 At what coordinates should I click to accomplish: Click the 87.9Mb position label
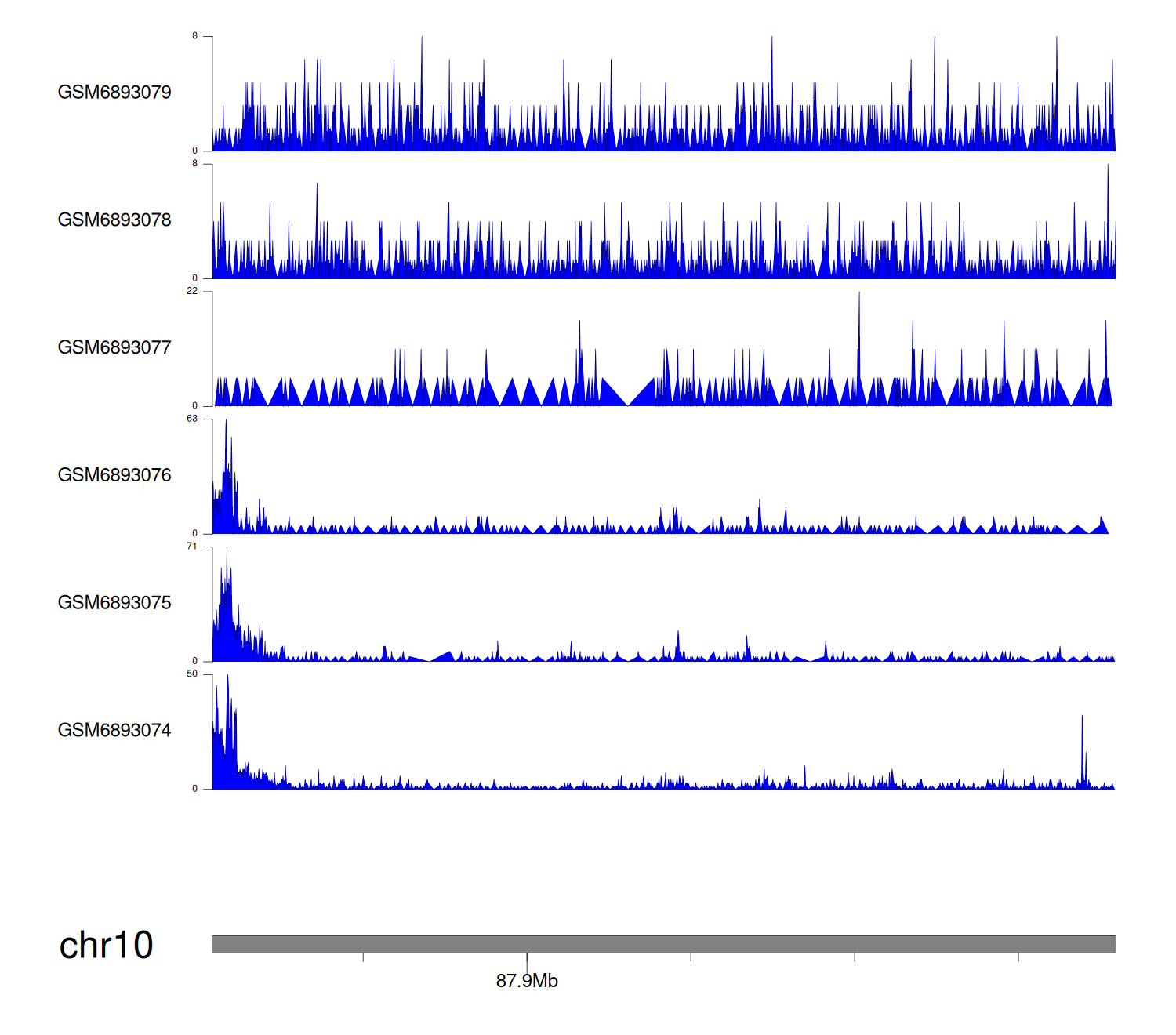tap(527, 981)
